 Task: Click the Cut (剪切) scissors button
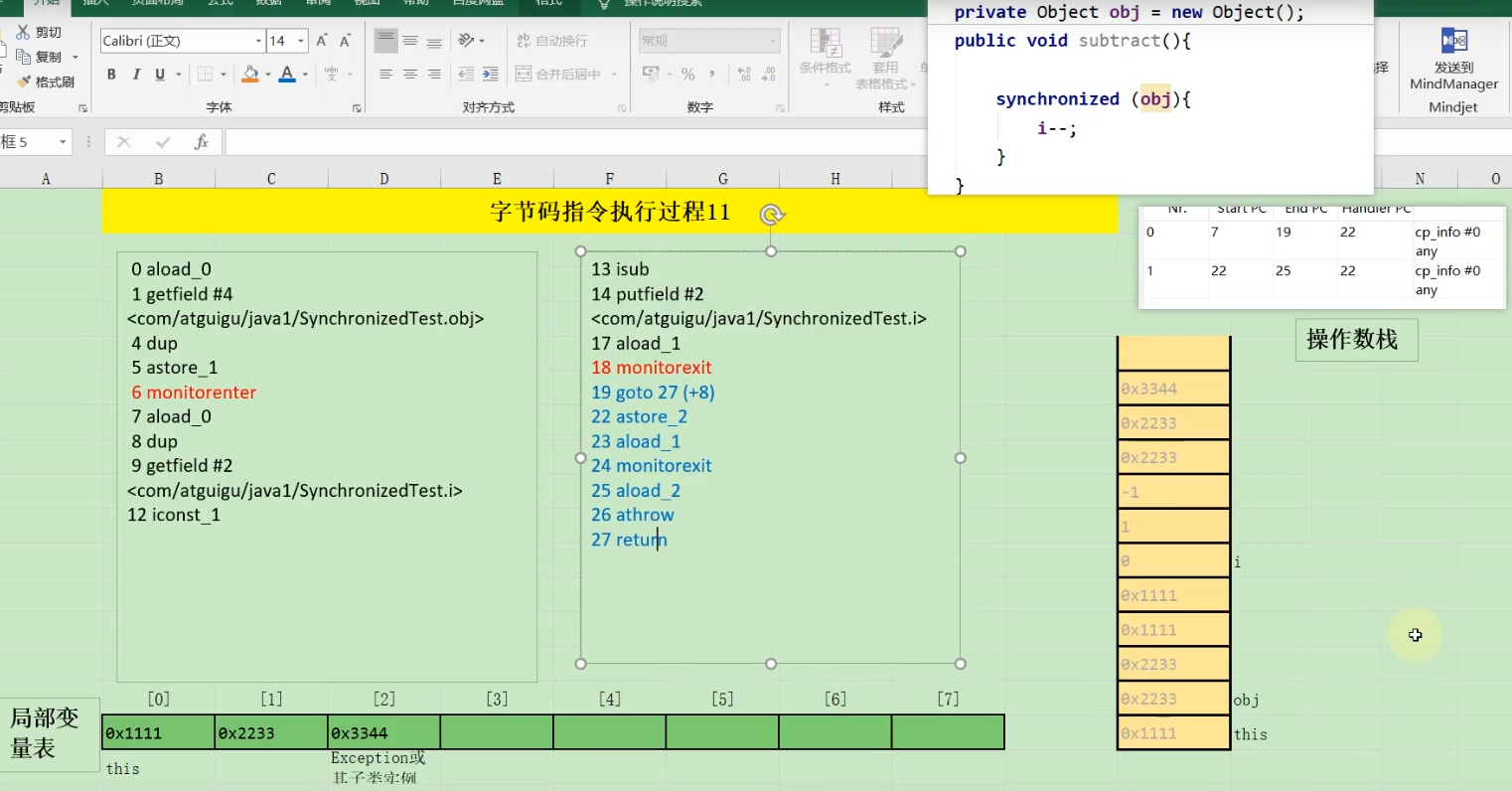coord(38,33)
